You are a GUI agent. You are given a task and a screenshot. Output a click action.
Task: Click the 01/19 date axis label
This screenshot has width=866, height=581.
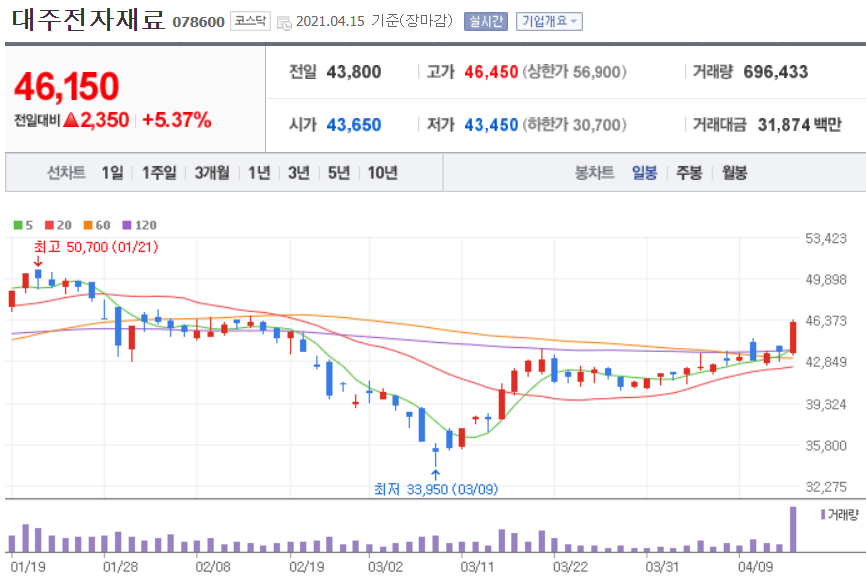[x=28, y=567]
